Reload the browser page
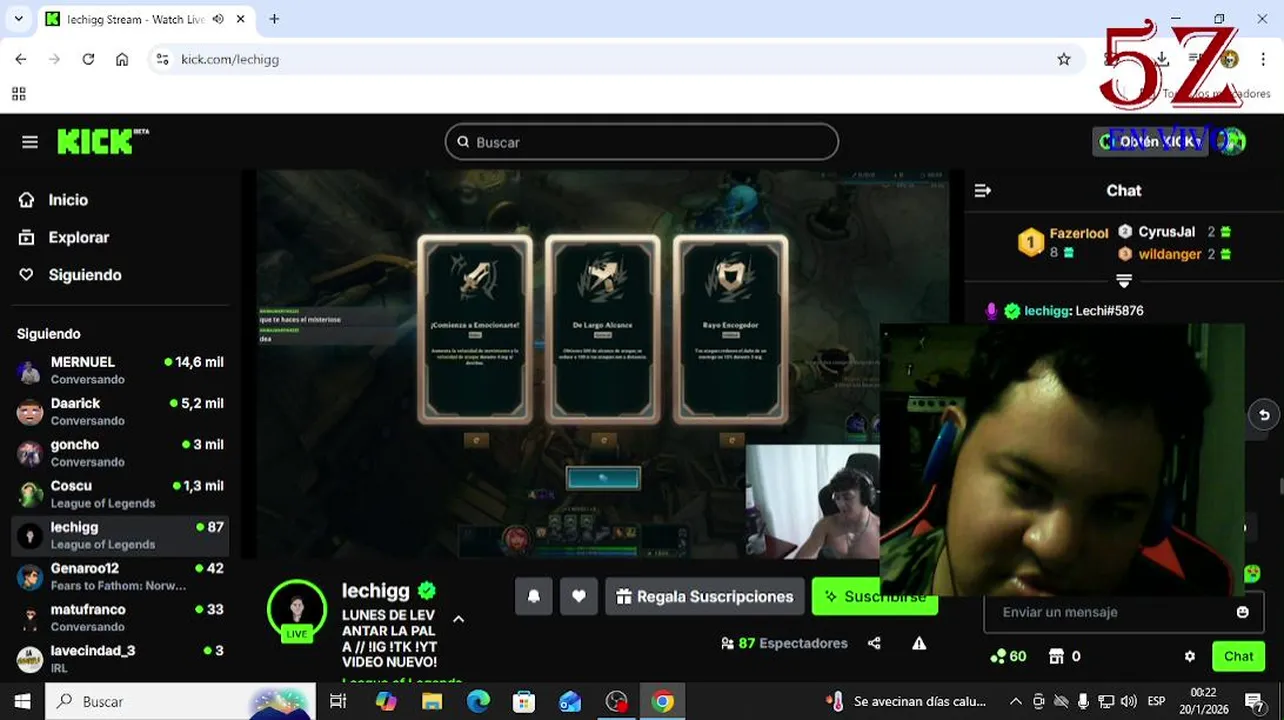 coord(88,59)
